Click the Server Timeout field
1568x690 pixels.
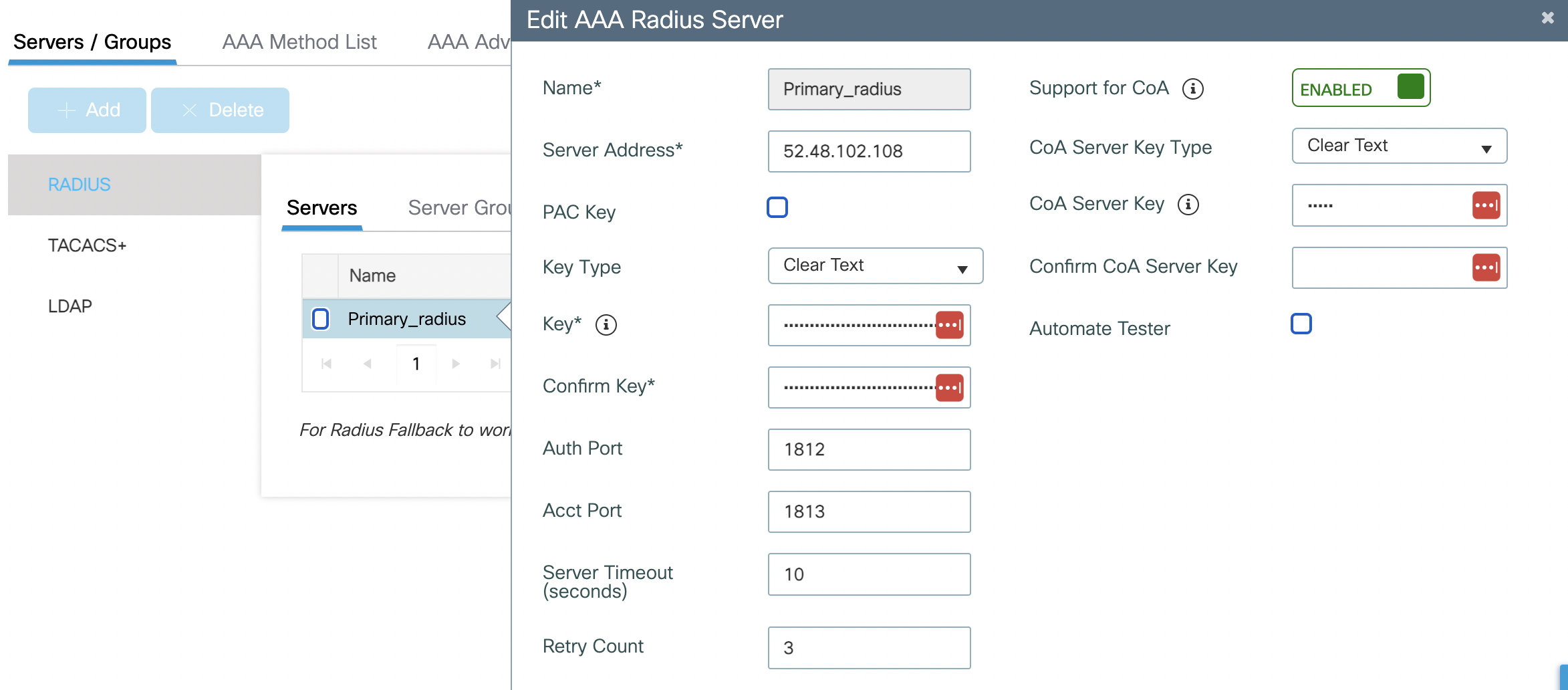pyautogui.click(x=869, y=574)
